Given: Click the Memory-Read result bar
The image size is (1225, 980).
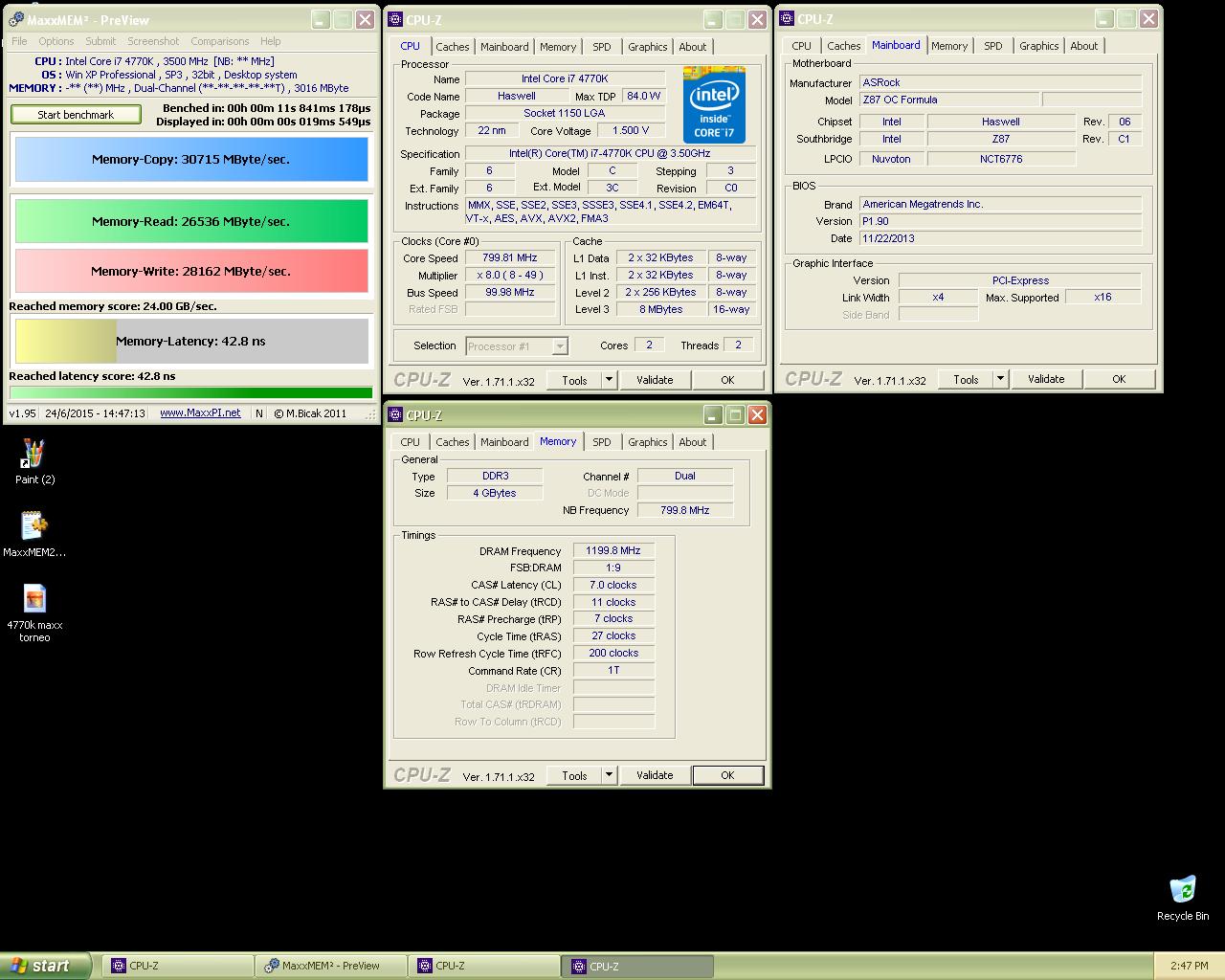Looking at the screenshot, I should click(191, 221).
